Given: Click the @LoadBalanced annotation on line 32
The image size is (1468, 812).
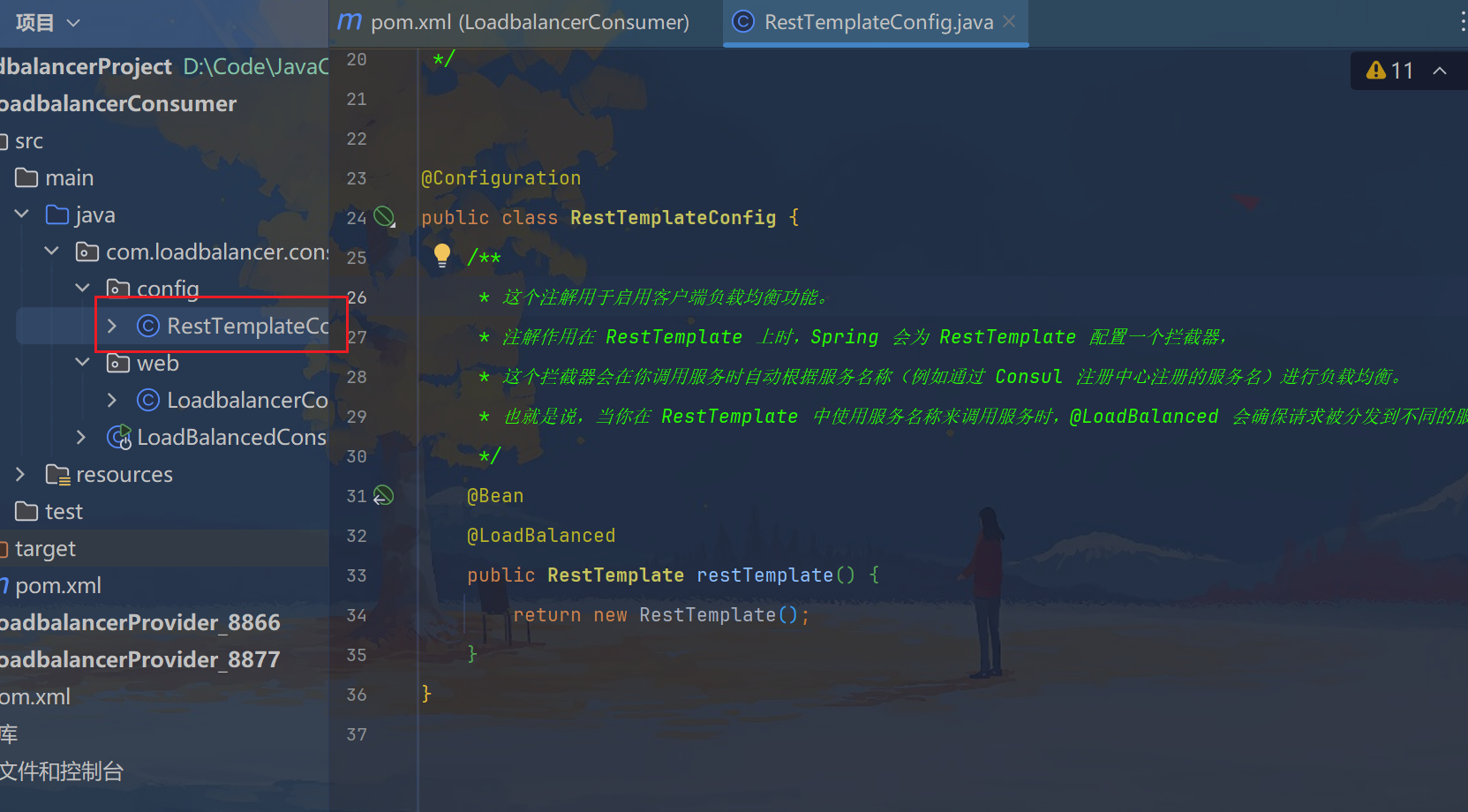Looking at the screenshot, I should [x=541, y=535].
